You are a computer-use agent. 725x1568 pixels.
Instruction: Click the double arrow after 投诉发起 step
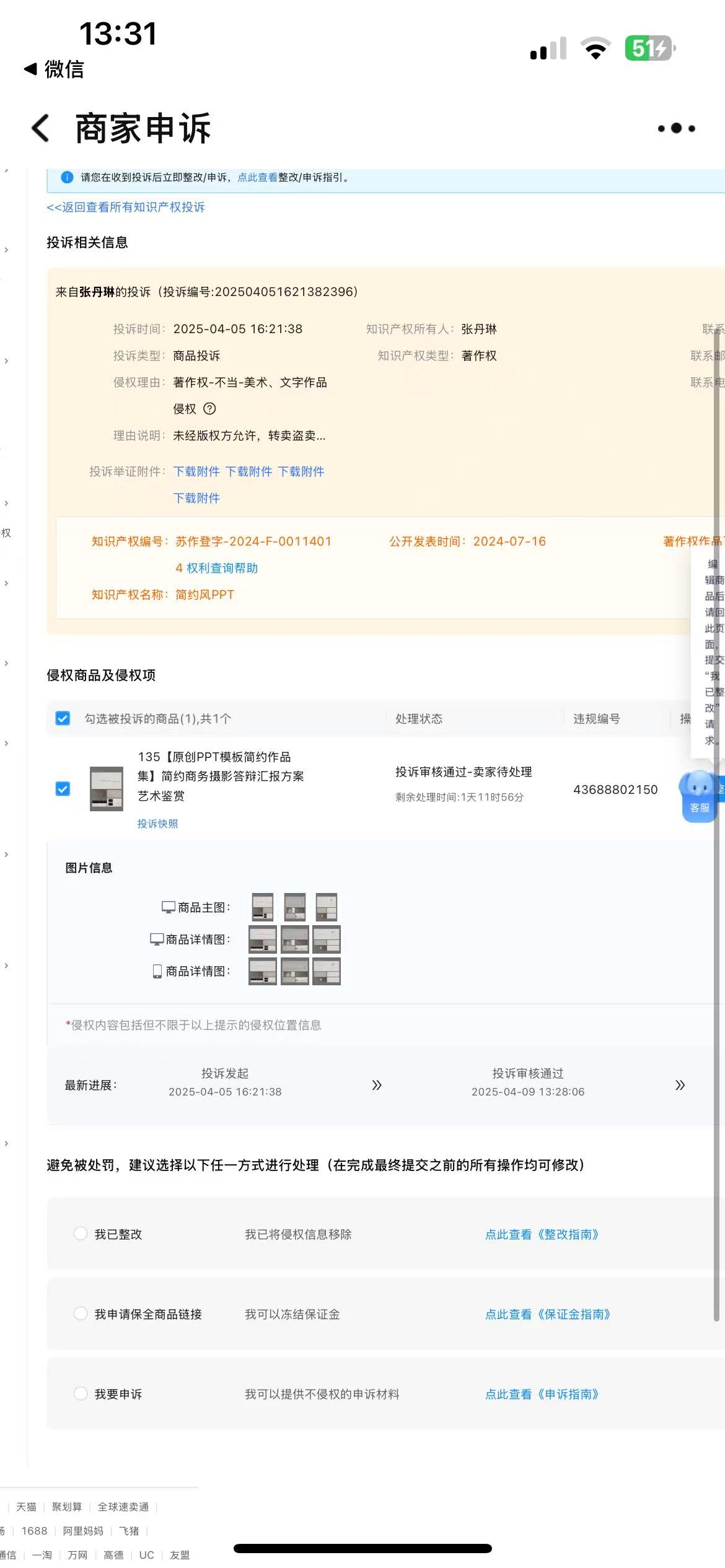tap(376, 1085)
